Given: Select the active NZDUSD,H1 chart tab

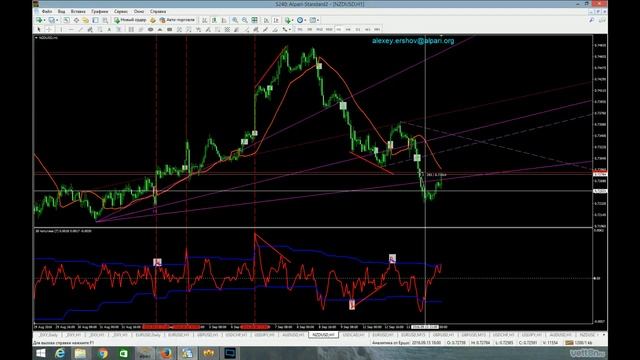Looking at the screenshot, I should [324, 335].
